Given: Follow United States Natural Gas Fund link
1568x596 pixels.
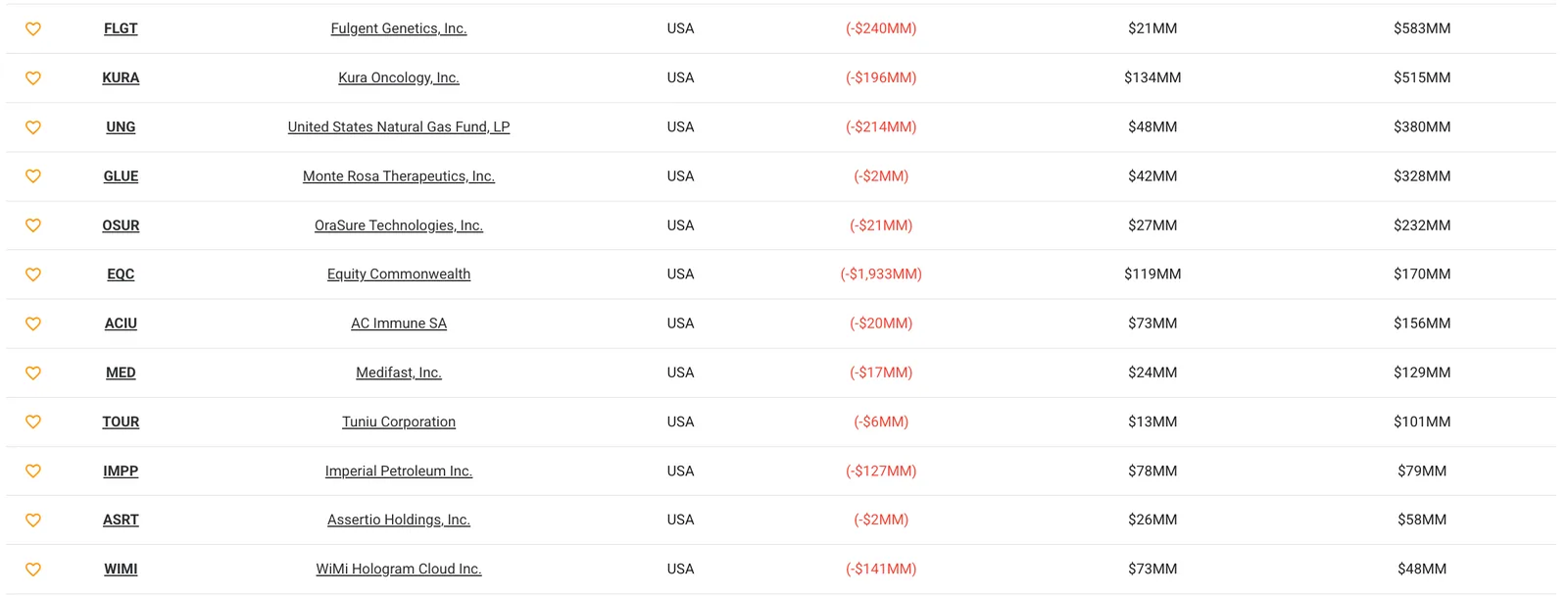Looking at the screenshot, I should pyautogui.click(x=399, y=126).
